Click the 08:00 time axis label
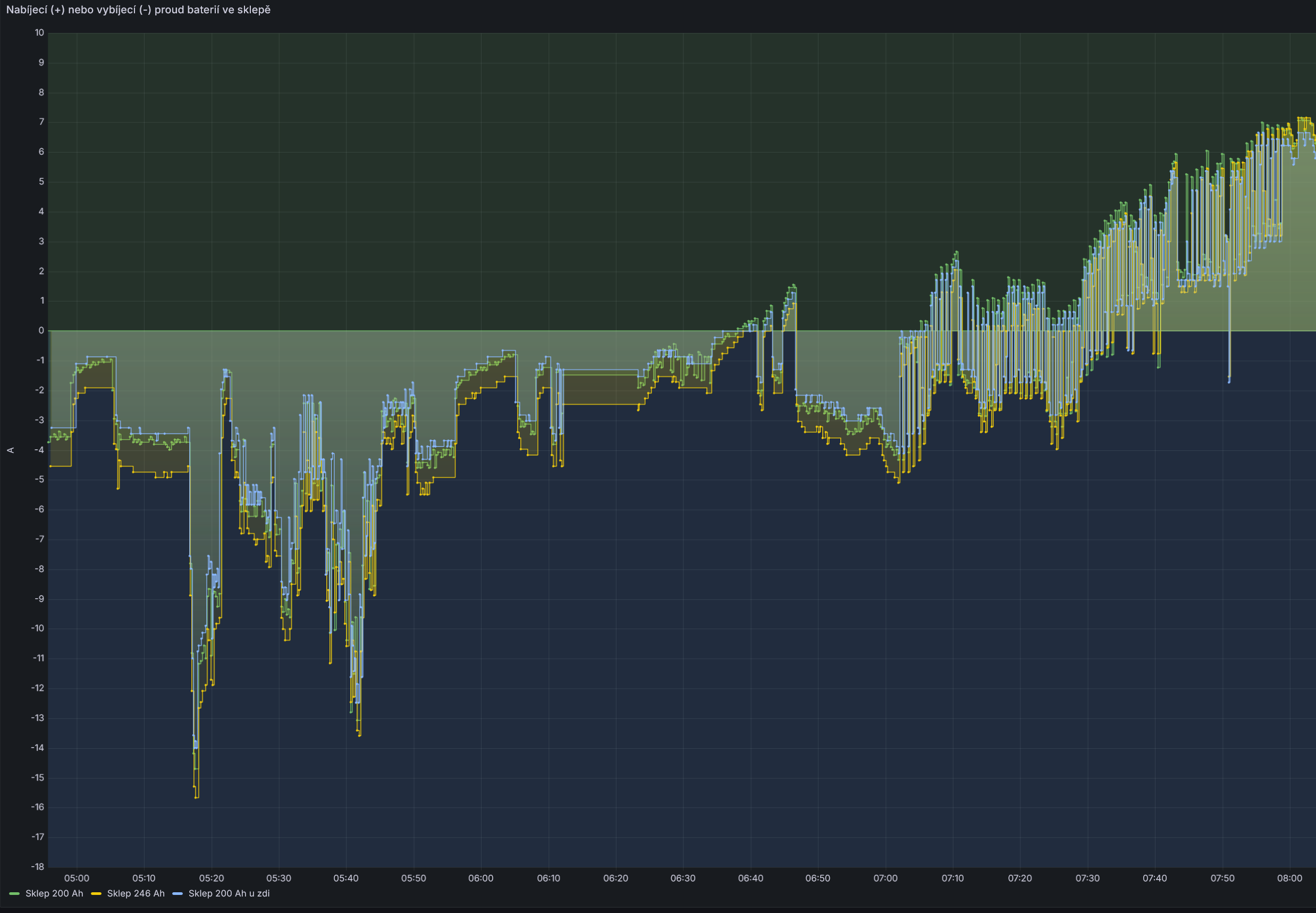1316x913 pixels. (1290, 878)
